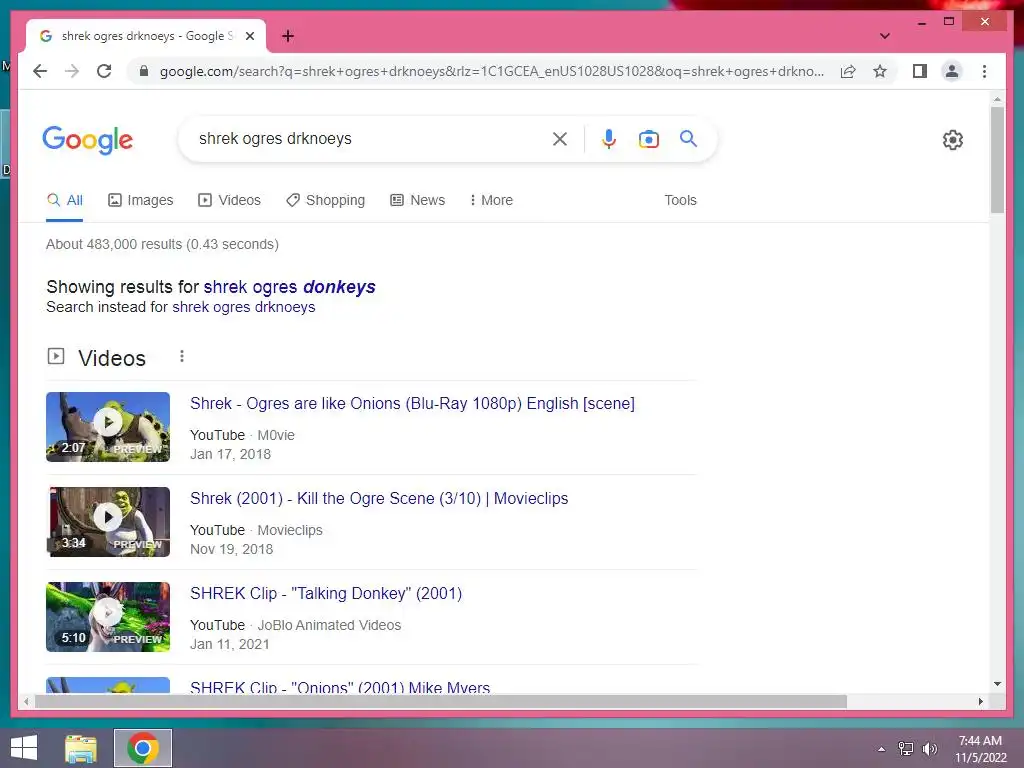Show hidden system tray icons
1024x768 pixels.
tap(882, 749)
